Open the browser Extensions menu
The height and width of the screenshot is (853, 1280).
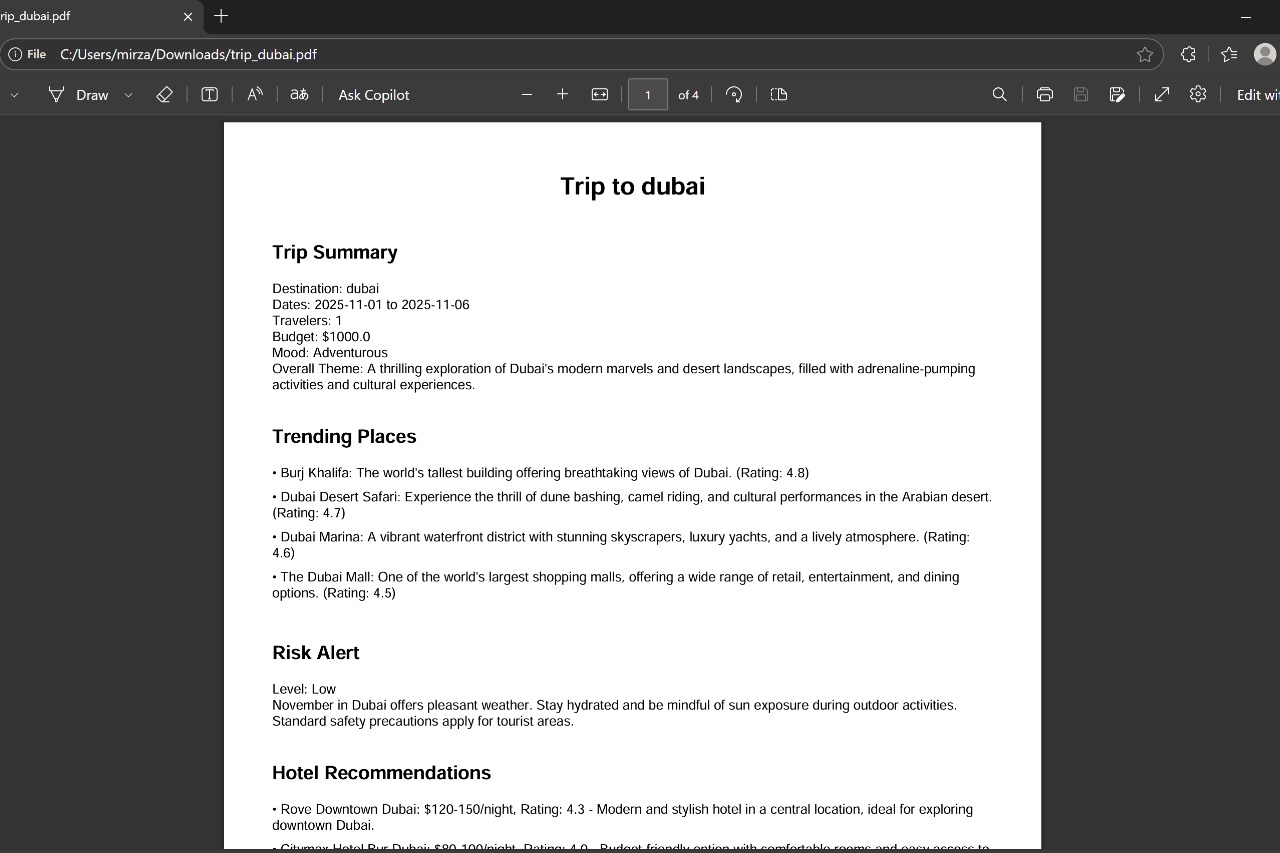1188,54
